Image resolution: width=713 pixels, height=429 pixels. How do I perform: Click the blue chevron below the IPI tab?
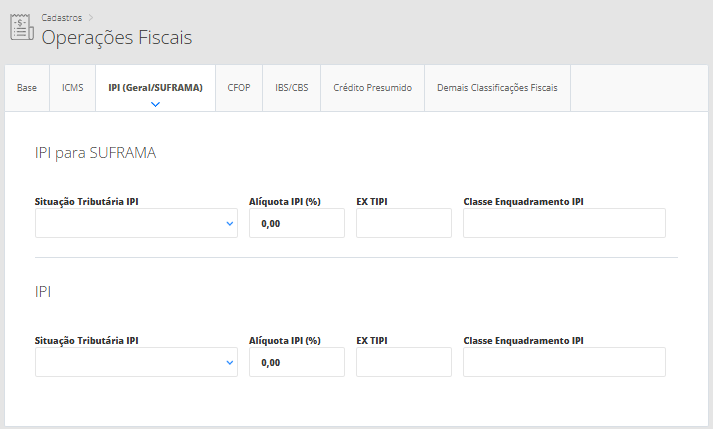pos(155,103)
